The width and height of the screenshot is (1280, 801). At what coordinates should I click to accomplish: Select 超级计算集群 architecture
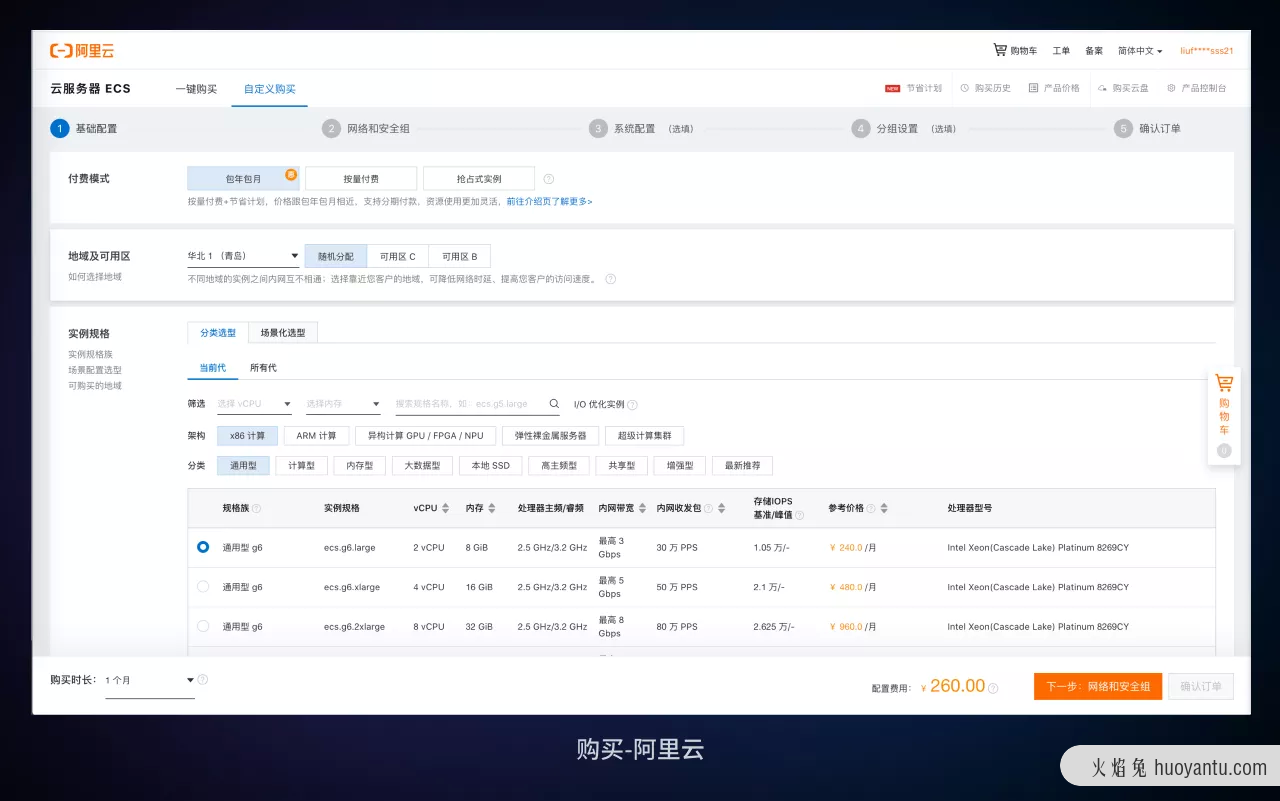coord(645,436)
